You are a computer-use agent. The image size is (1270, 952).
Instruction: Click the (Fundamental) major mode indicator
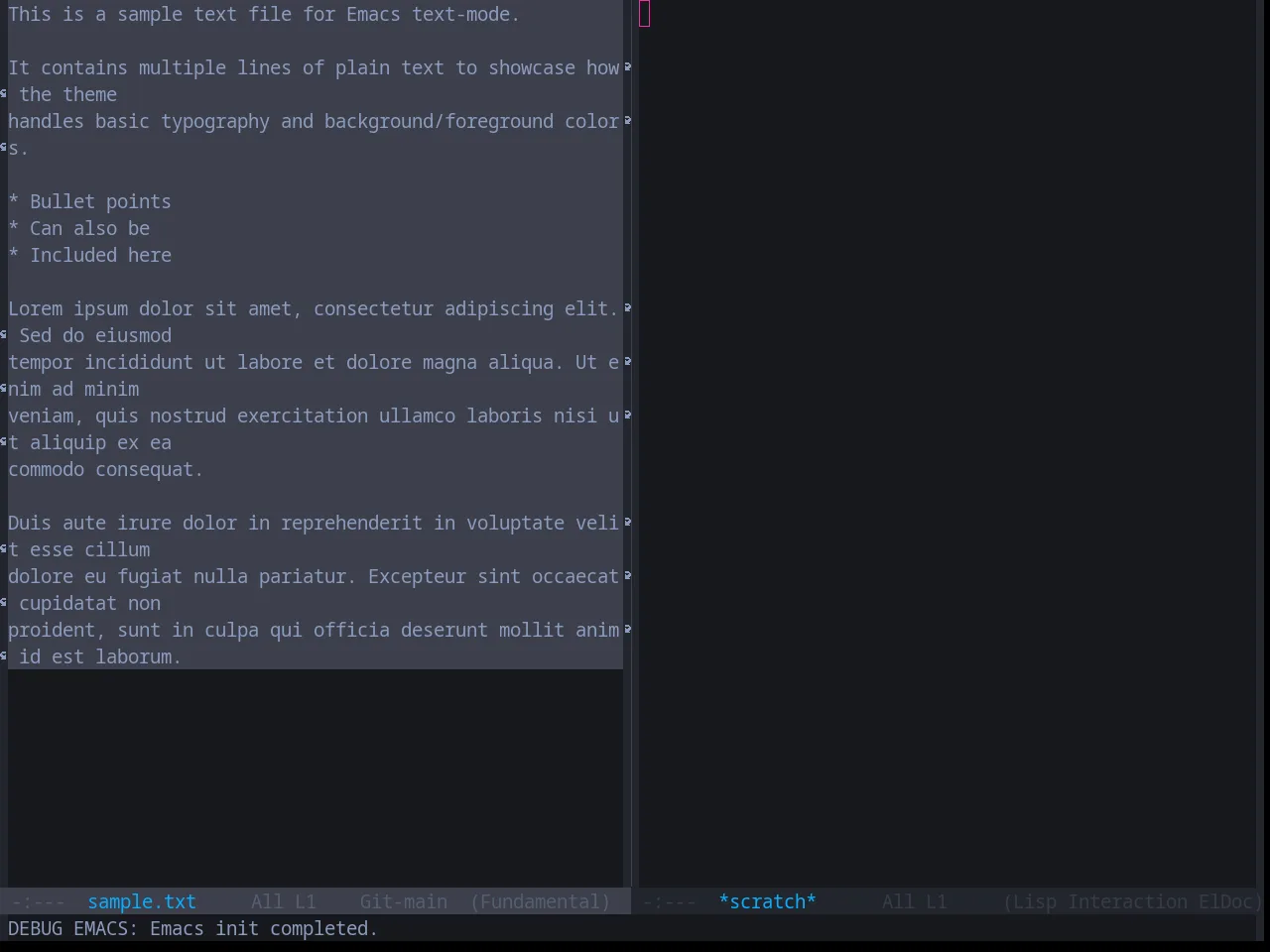coord(541,901)
